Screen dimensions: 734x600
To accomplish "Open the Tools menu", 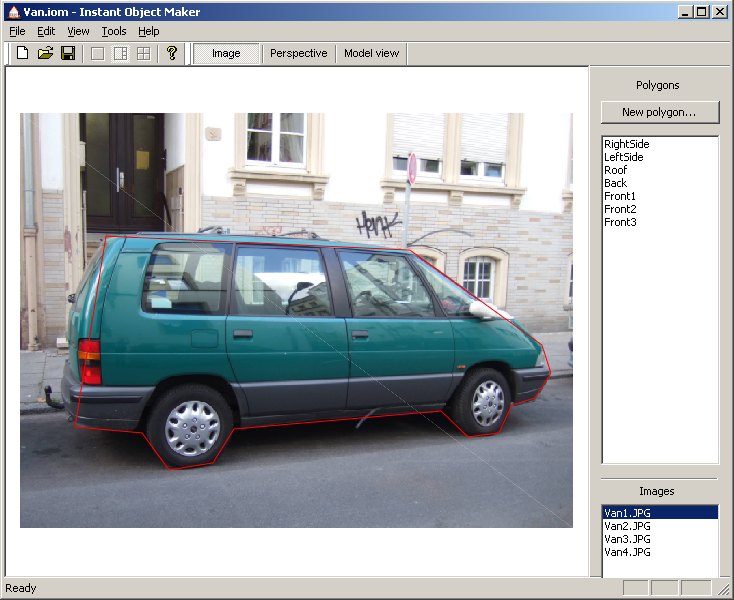I will (x=114, y=31).
